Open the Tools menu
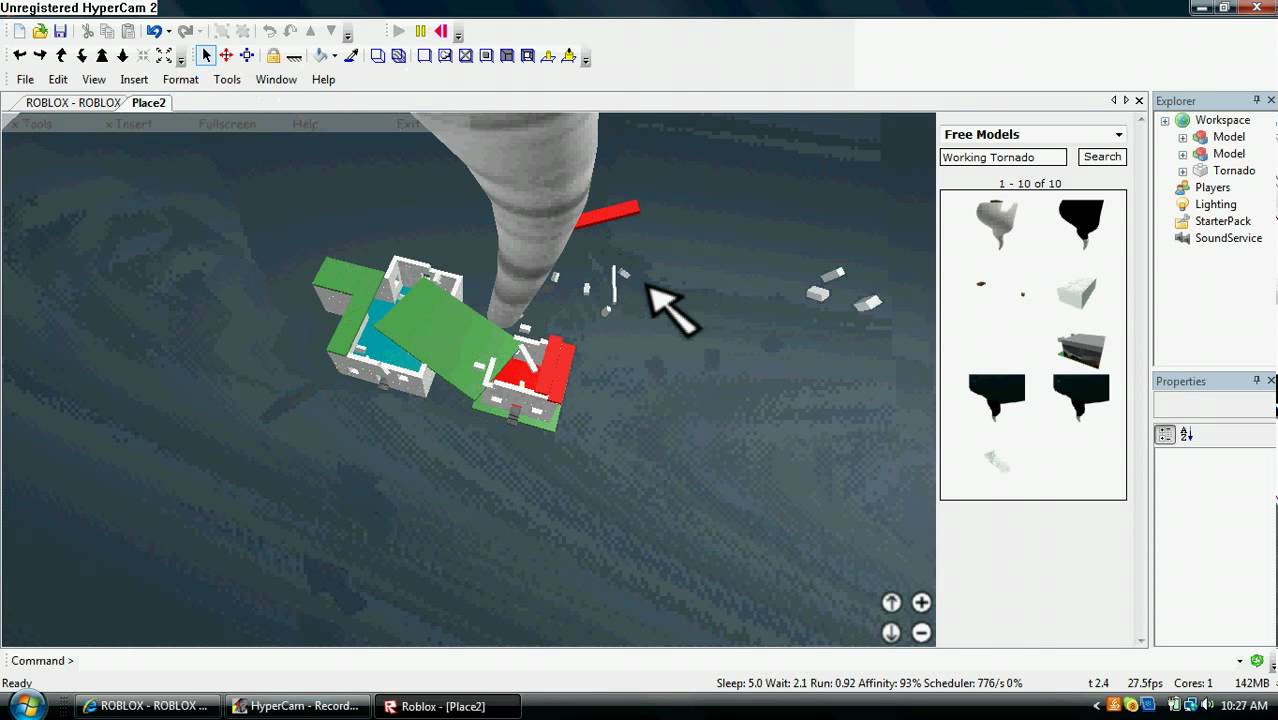This screenshot has width=1278, height=720. coord(227,80)
